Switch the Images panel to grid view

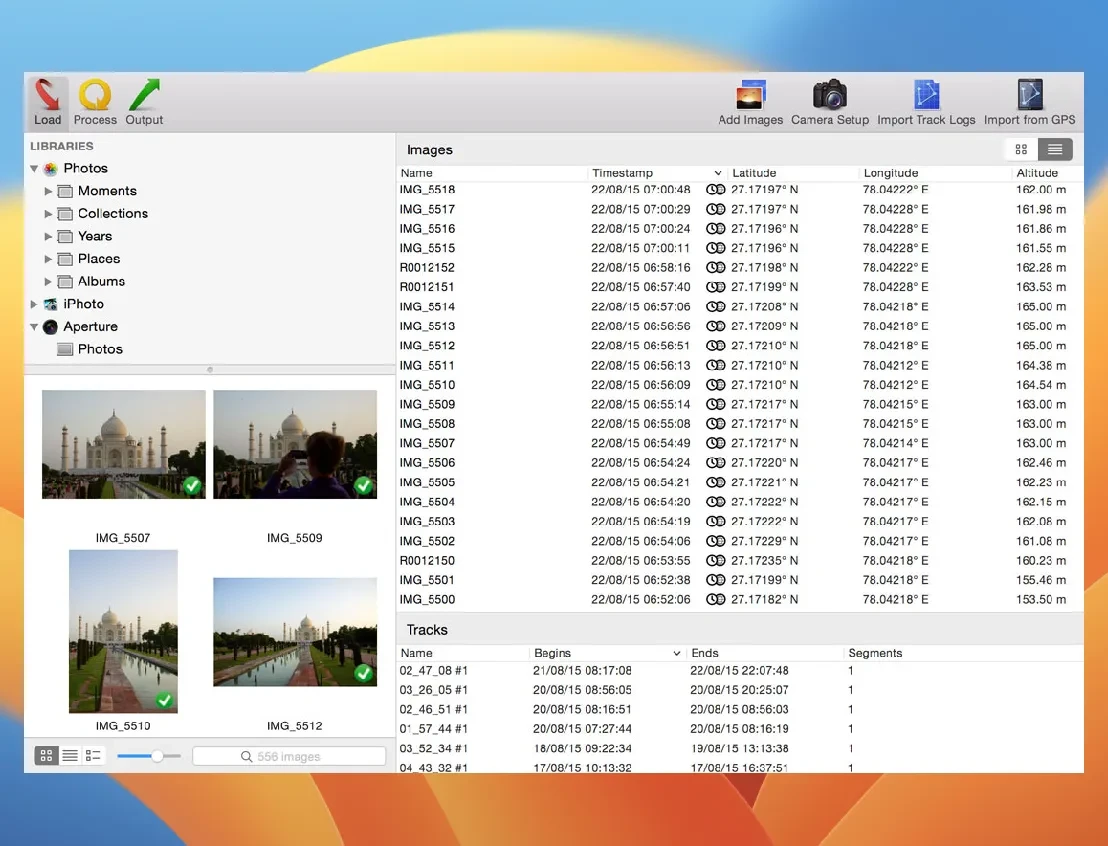[x=1020, y=148]
